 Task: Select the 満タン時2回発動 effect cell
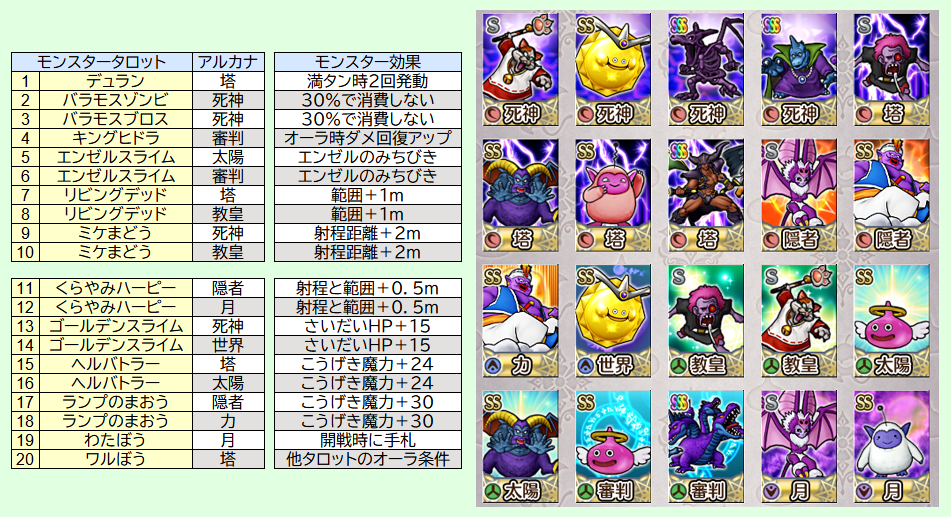pos(368,81)
